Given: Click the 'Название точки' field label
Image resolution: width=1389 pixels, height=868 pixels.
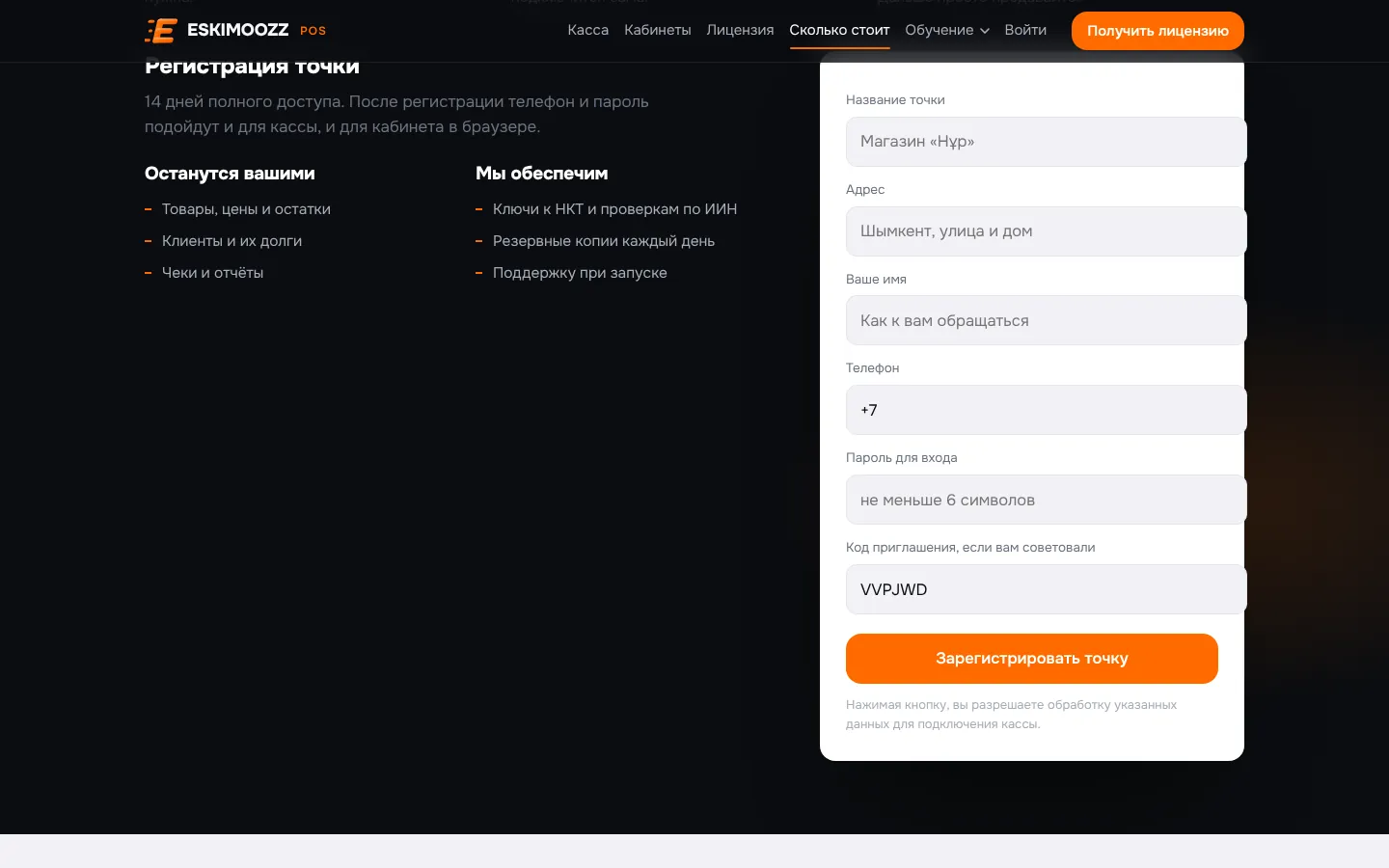Looking at the screenshot, I should (x=895, y=100).
